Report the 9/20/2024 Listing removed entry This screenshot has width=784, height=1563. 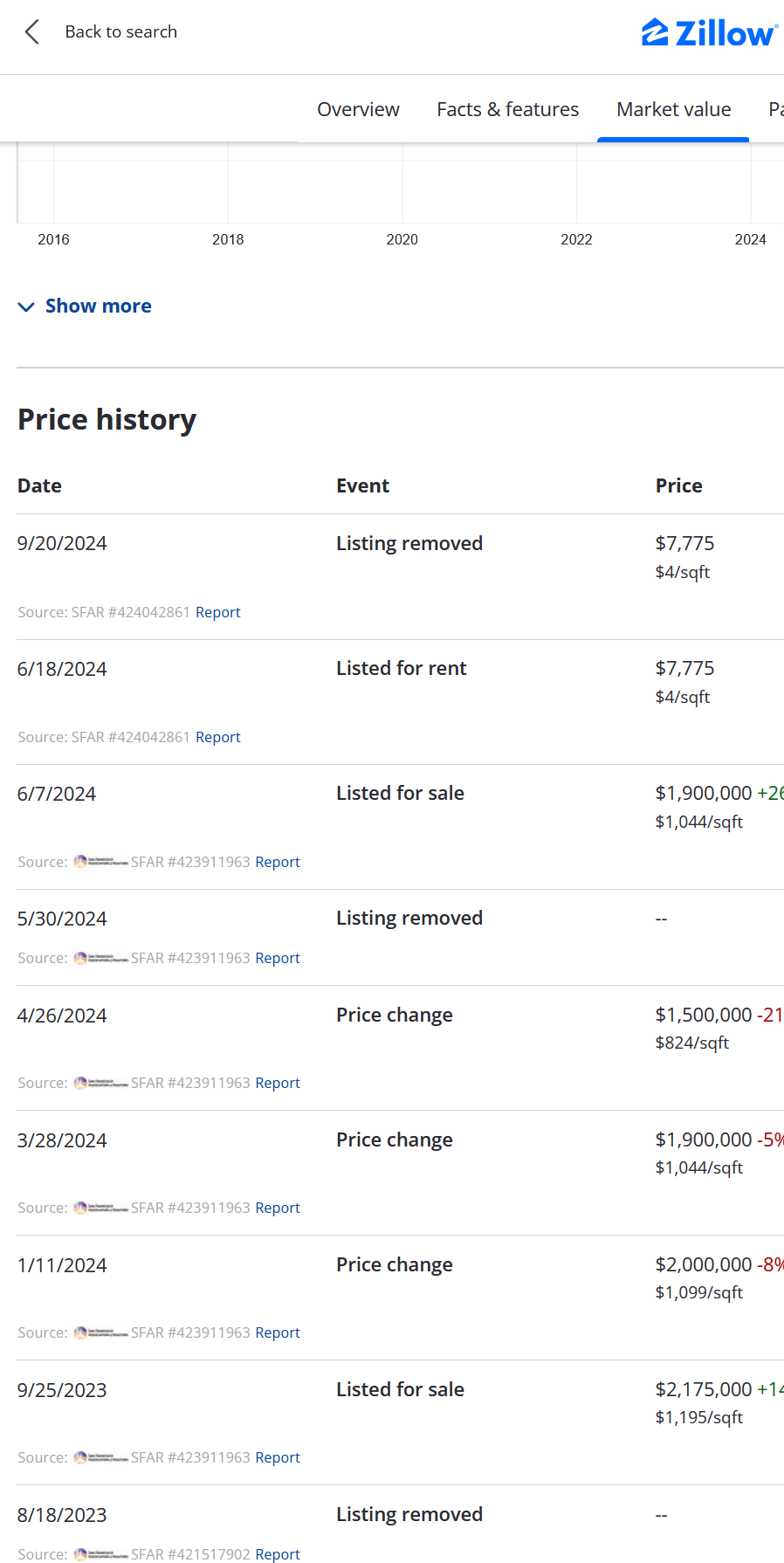pyautogui.click(x=217, y=612)
